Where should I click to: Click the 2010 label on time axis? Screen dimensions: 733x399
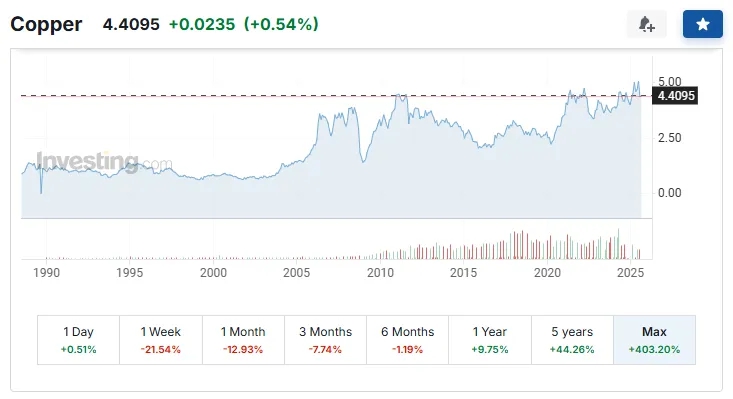[380, 272]
